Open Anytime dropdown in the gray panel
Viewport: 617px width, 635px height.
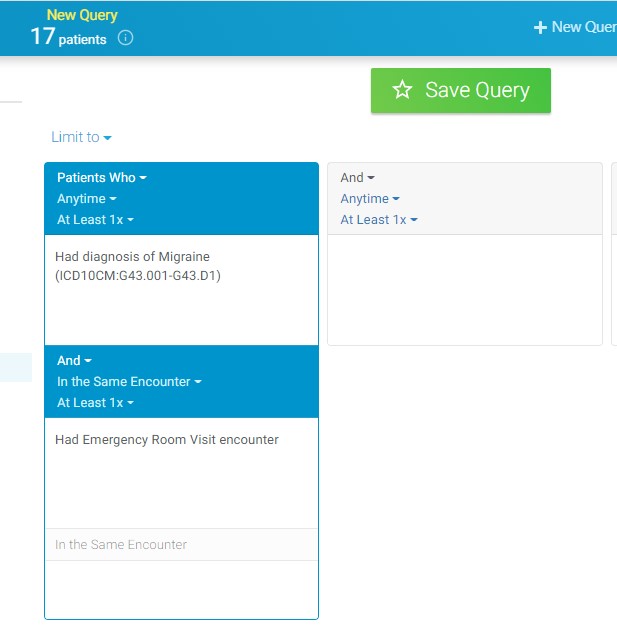(369, 199)
